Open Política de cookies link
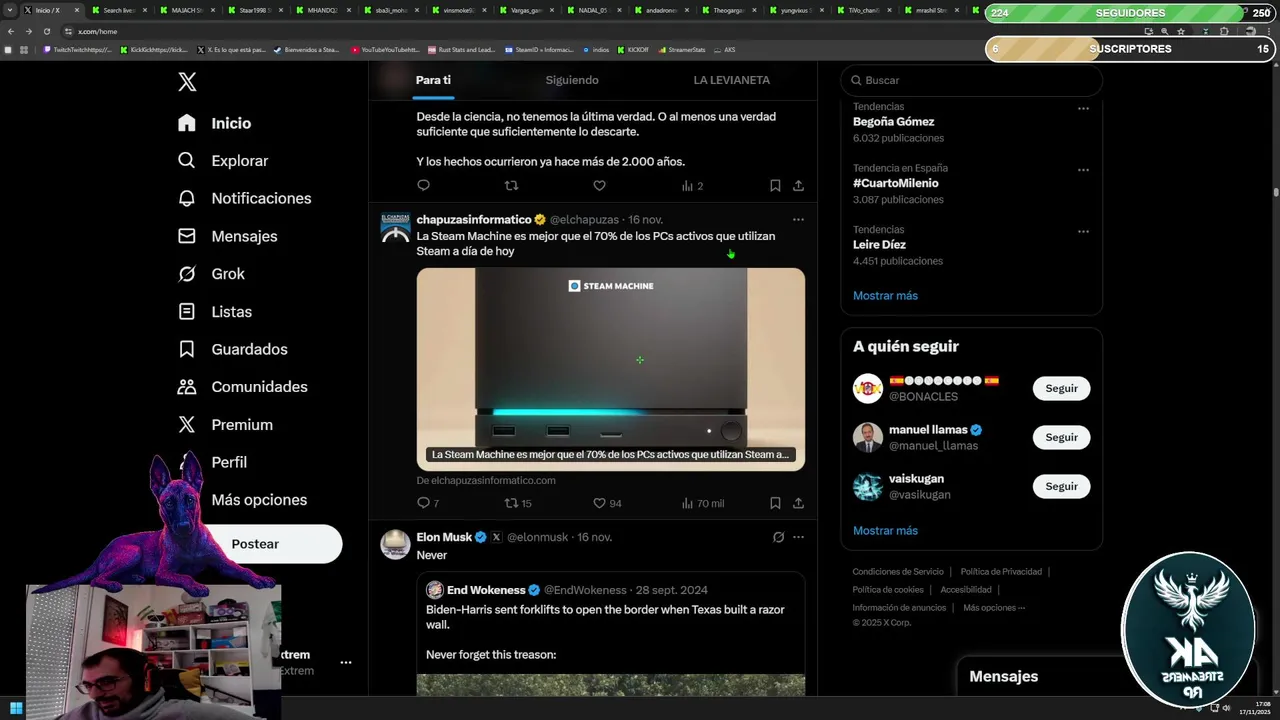Viewport: 1280px width, 720px height. click(x=888, y=590)
